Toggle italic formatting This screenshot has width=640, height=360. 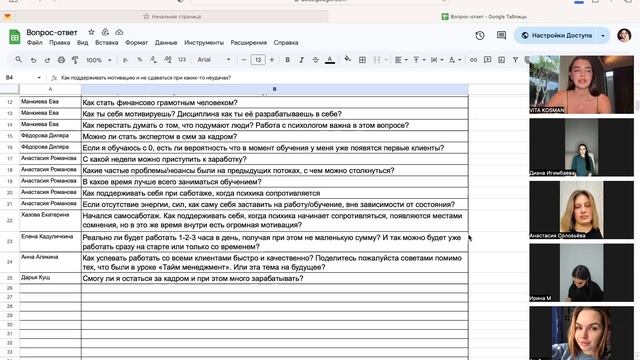click(x=301, y=60)
